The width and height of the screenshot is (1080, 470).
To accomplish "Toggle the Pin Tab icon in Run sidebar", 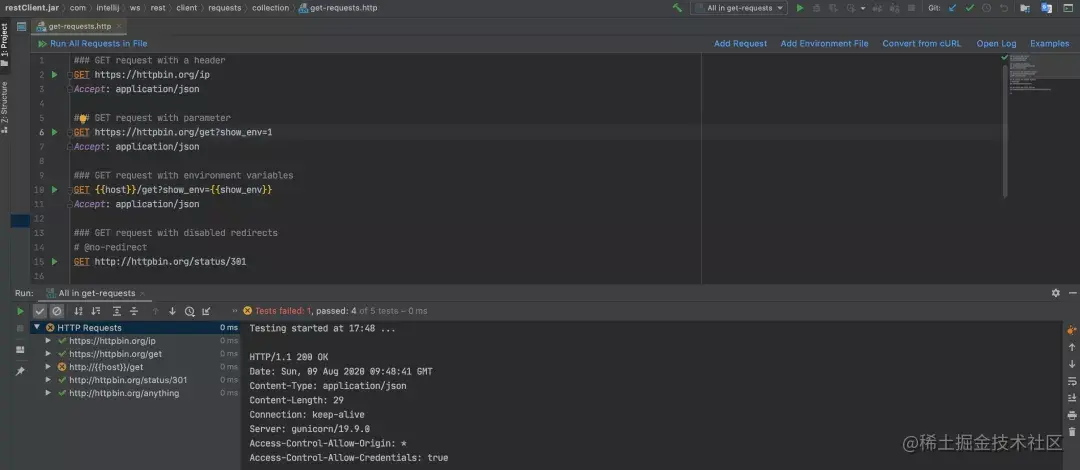I will tap(20, 371).
